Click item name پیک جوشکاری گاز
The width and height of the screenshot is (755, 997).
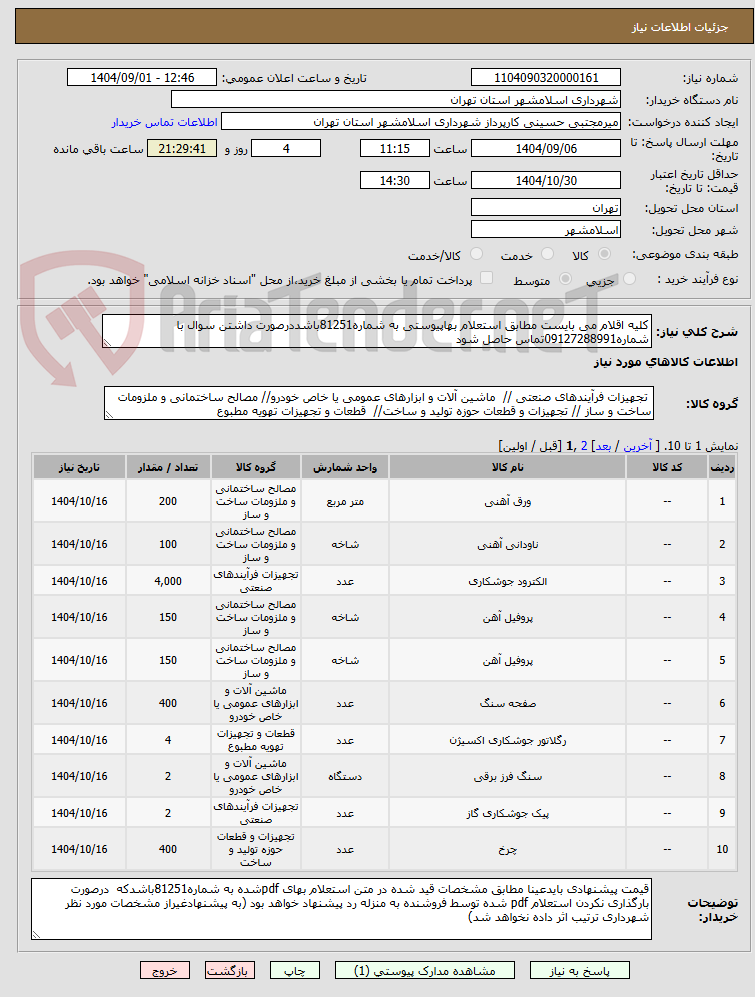coord(508,813)
